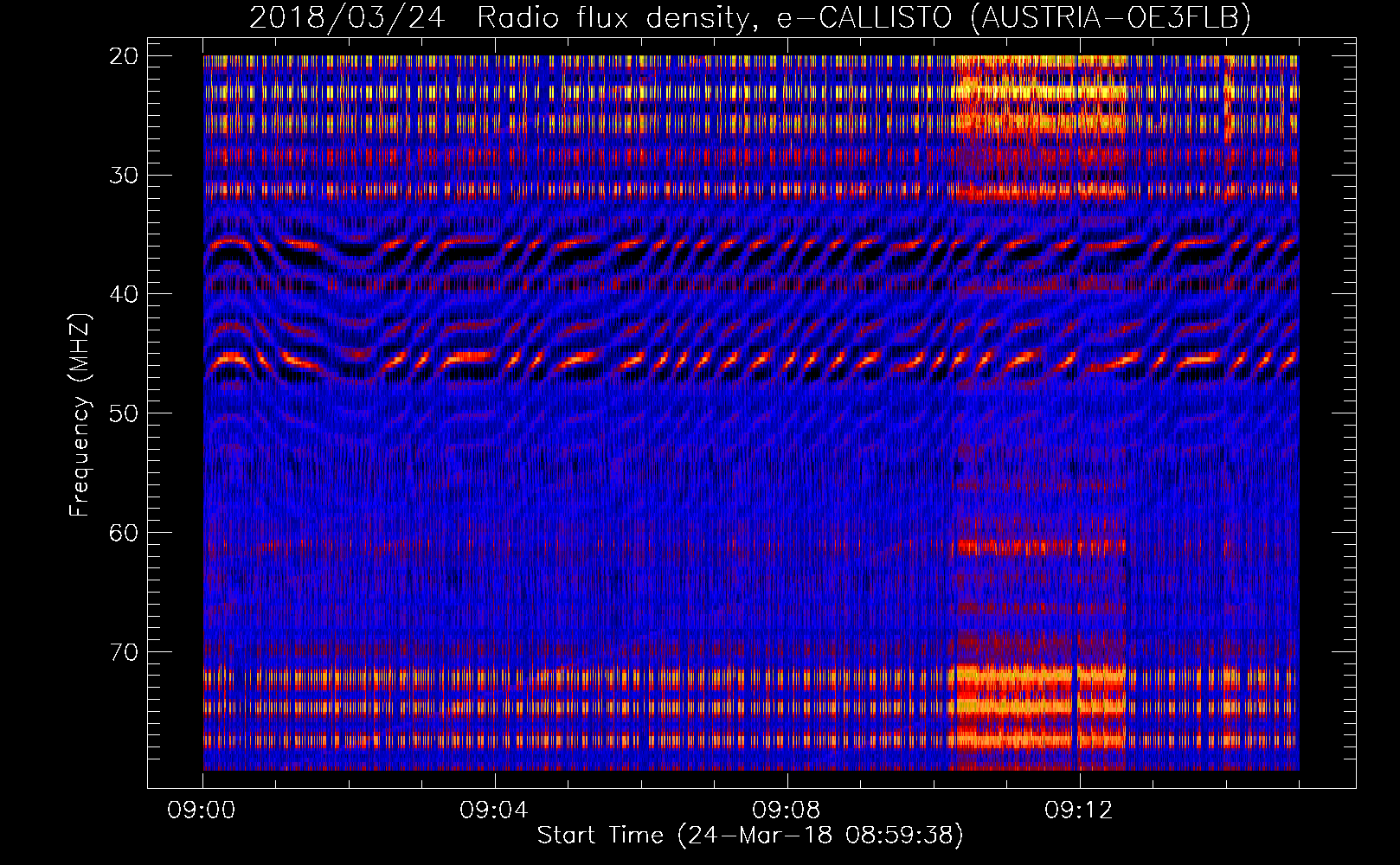
Task: Click the y-axis tick label '40'
Action: coord(125,294)
